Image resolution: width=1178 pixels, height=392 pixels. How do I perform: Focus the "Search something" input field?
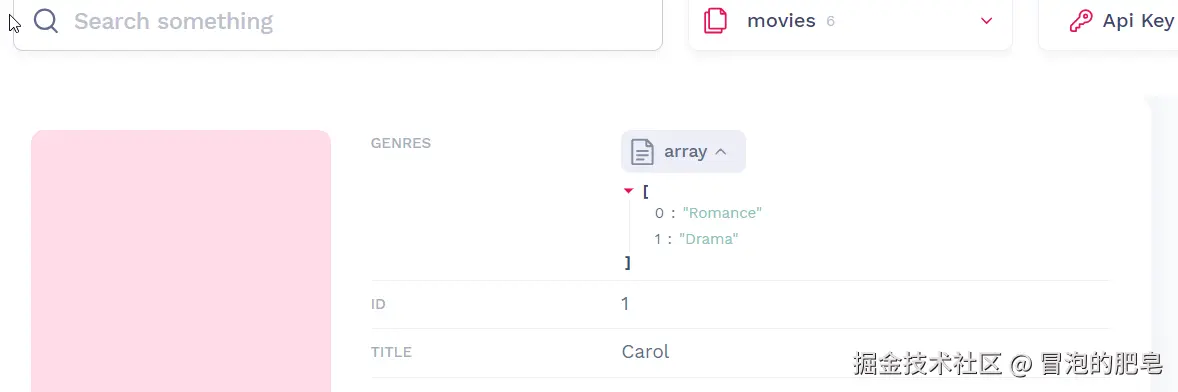pyautogui.click(x=338, y=22)
